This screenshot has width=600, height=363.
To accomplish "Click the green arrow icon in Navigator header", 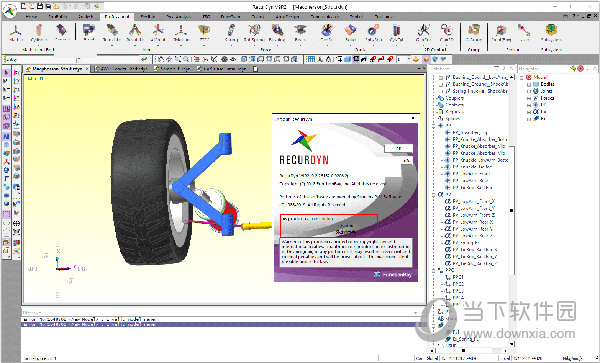I will [x=573, y=68].
